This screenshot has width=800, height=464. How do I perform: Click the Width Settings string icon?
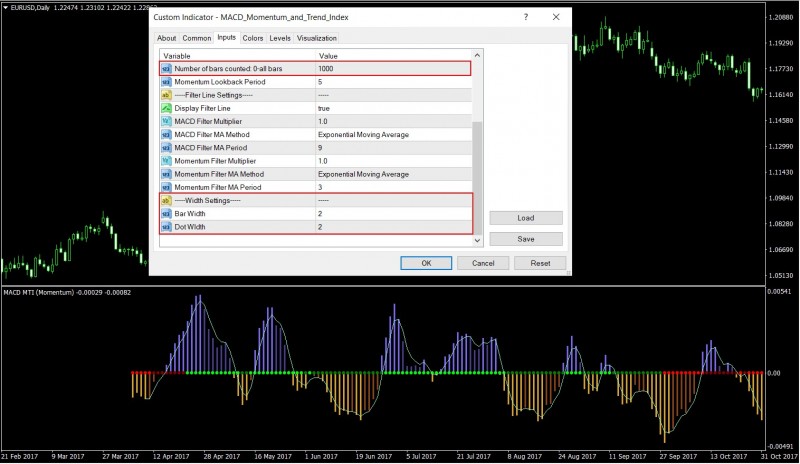pos(166,200)
